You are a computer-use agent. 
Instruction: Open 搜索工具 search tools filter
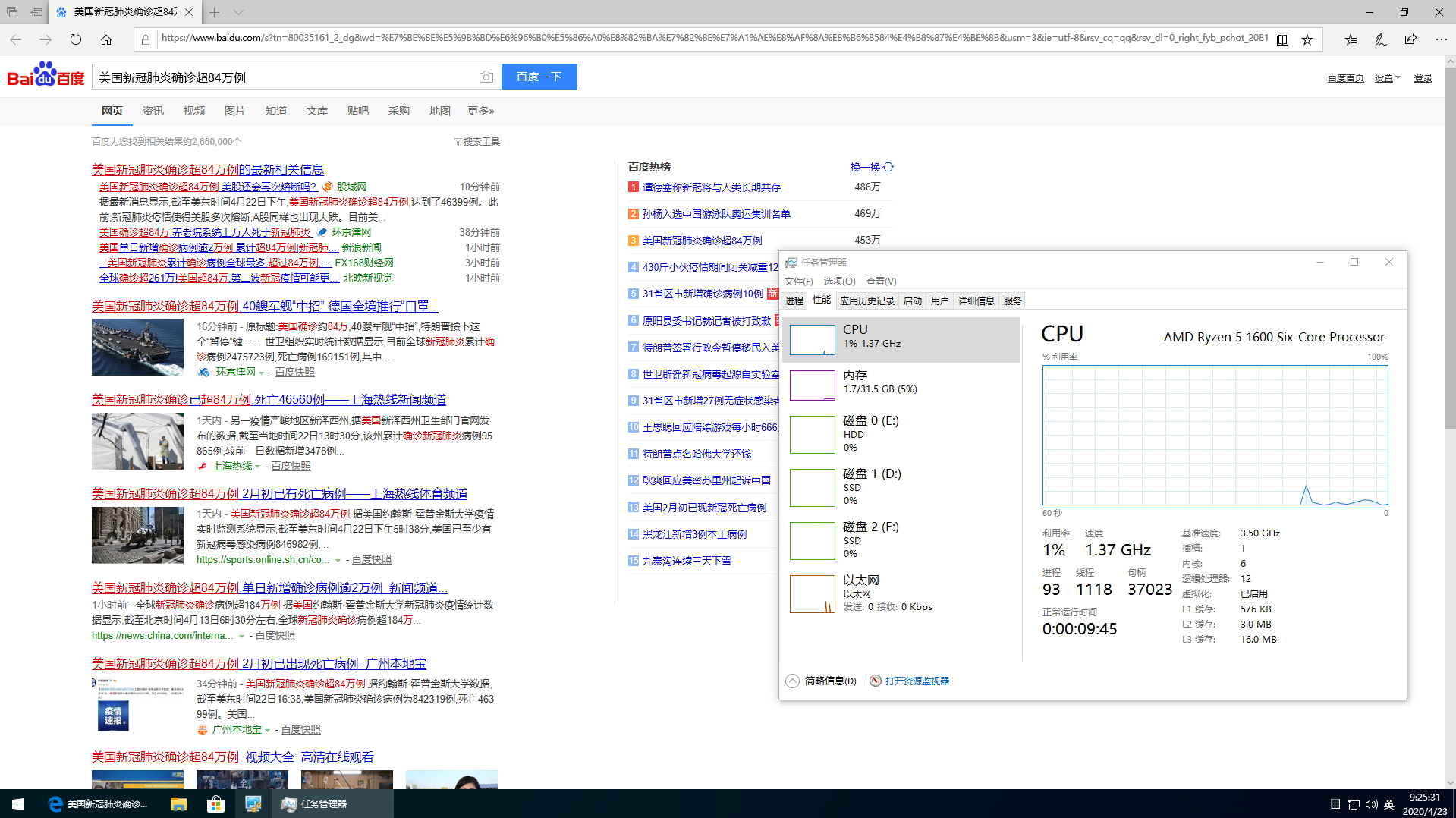(x=476, y=142)
